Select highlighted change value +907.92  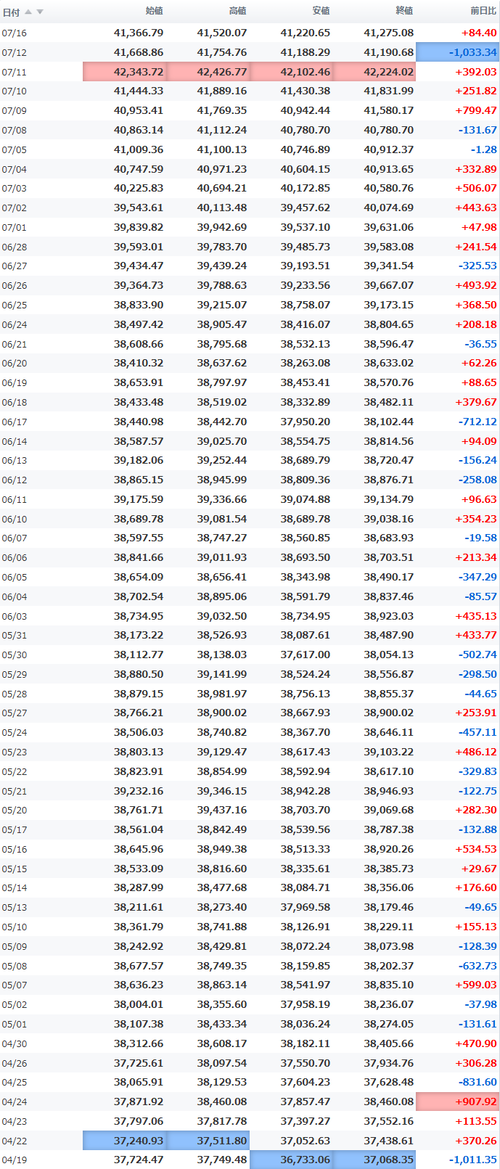(458, 1101)
